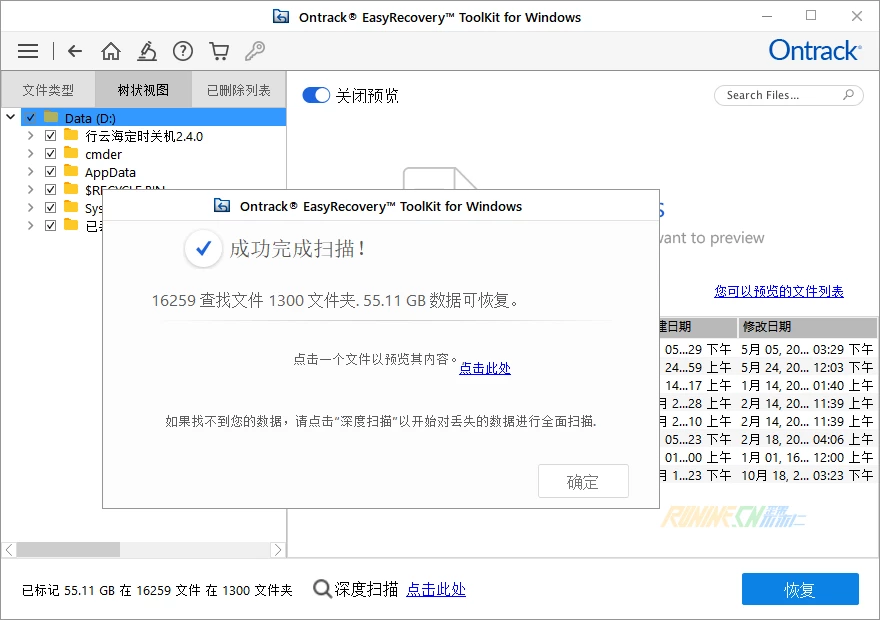The image size is (880, 620).
Task: Click the microscope tools icon
Action: click(147, 51)
